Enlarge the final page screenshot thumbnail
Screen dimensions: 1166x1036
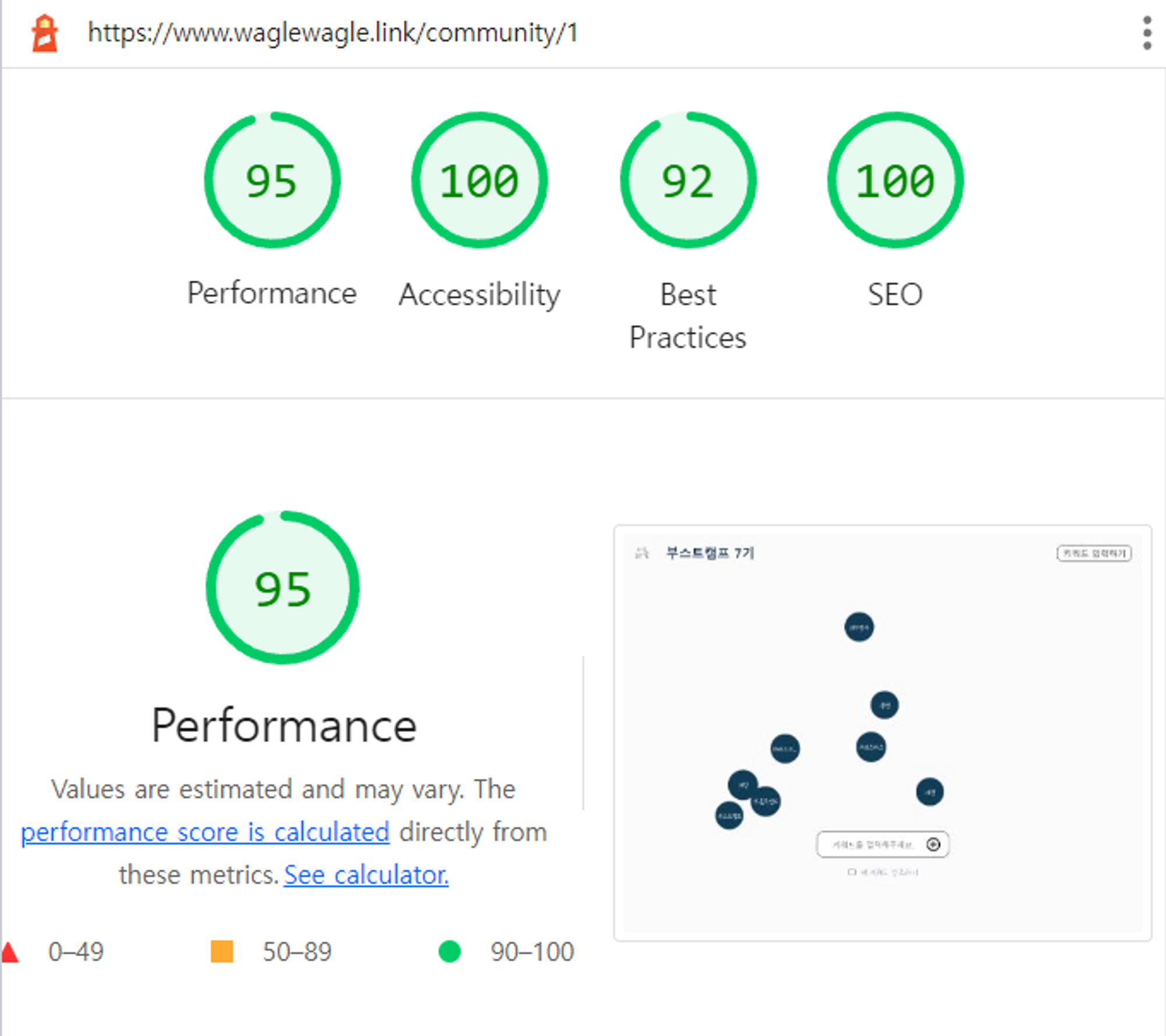point(883,732)
